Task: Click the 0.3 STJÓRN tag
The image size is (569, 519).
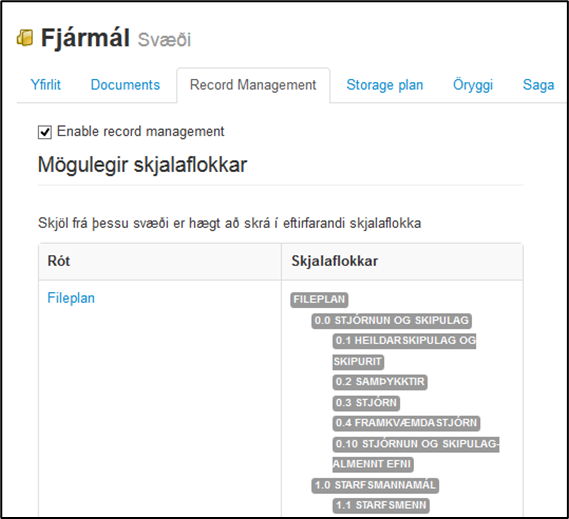Action: pyautogui.click(x=366, y=403)
